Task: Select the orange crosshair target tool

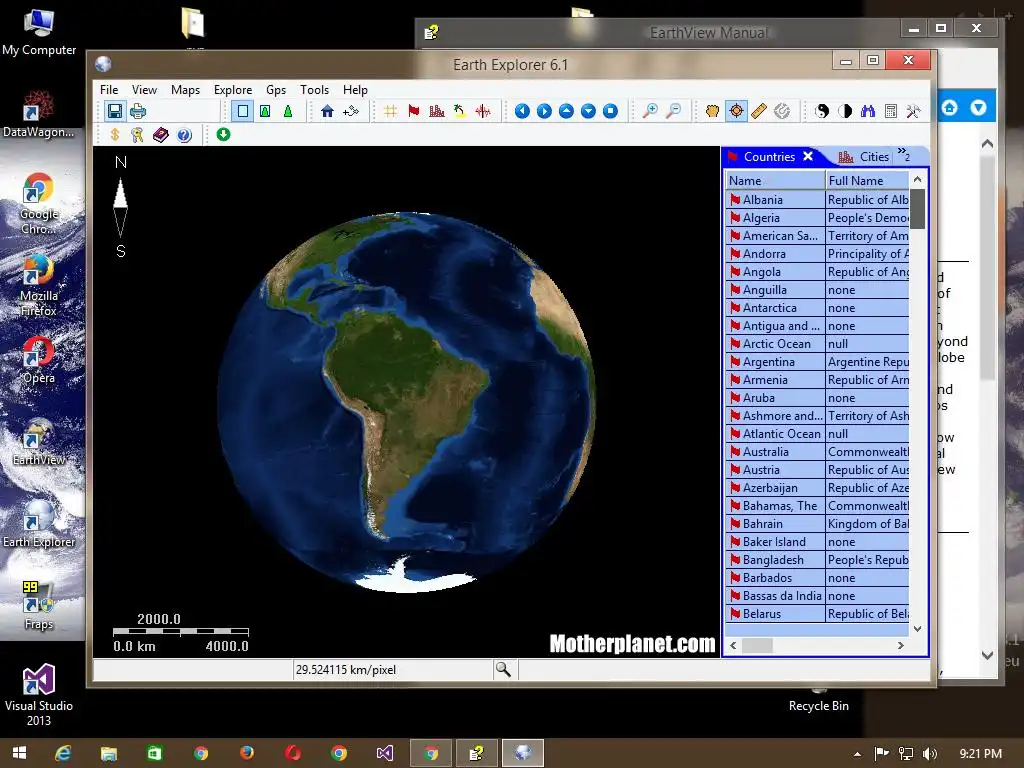Action: 736,111
